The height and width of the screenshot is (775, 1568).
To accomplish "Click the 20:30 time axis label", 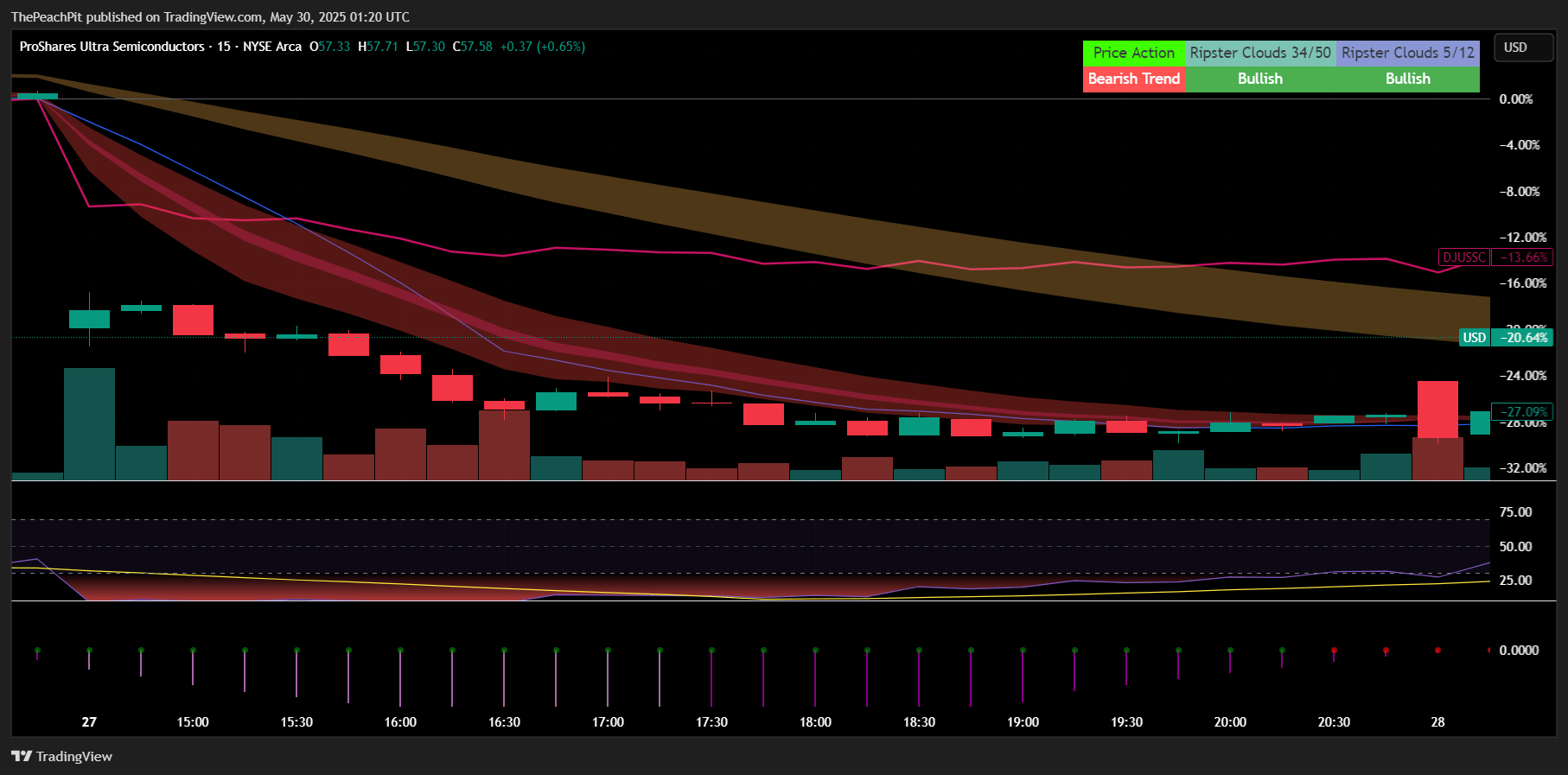I will coord(1334,722).
